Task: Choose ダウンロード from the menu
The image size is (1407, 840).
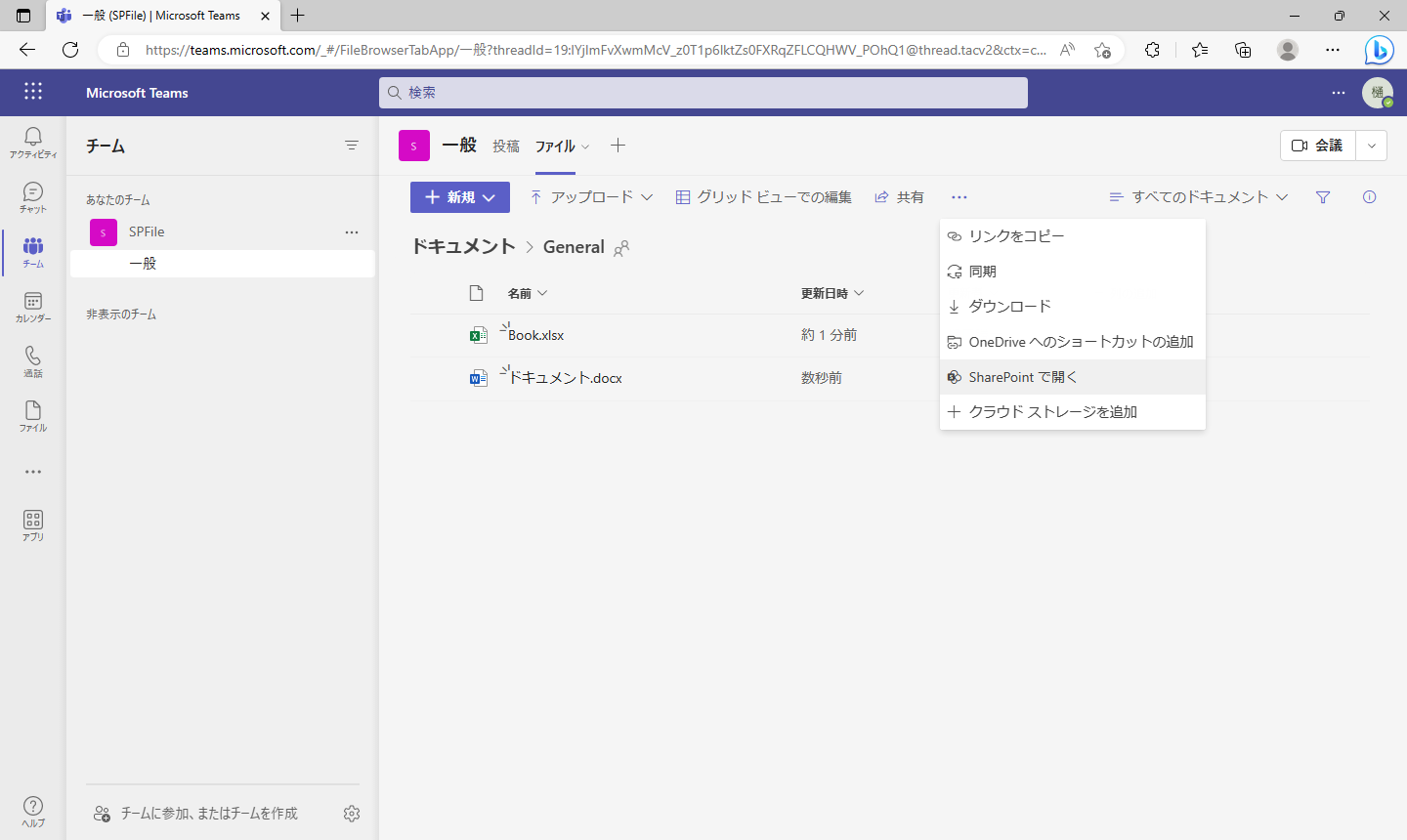Action: click(x=1073, y=307)
